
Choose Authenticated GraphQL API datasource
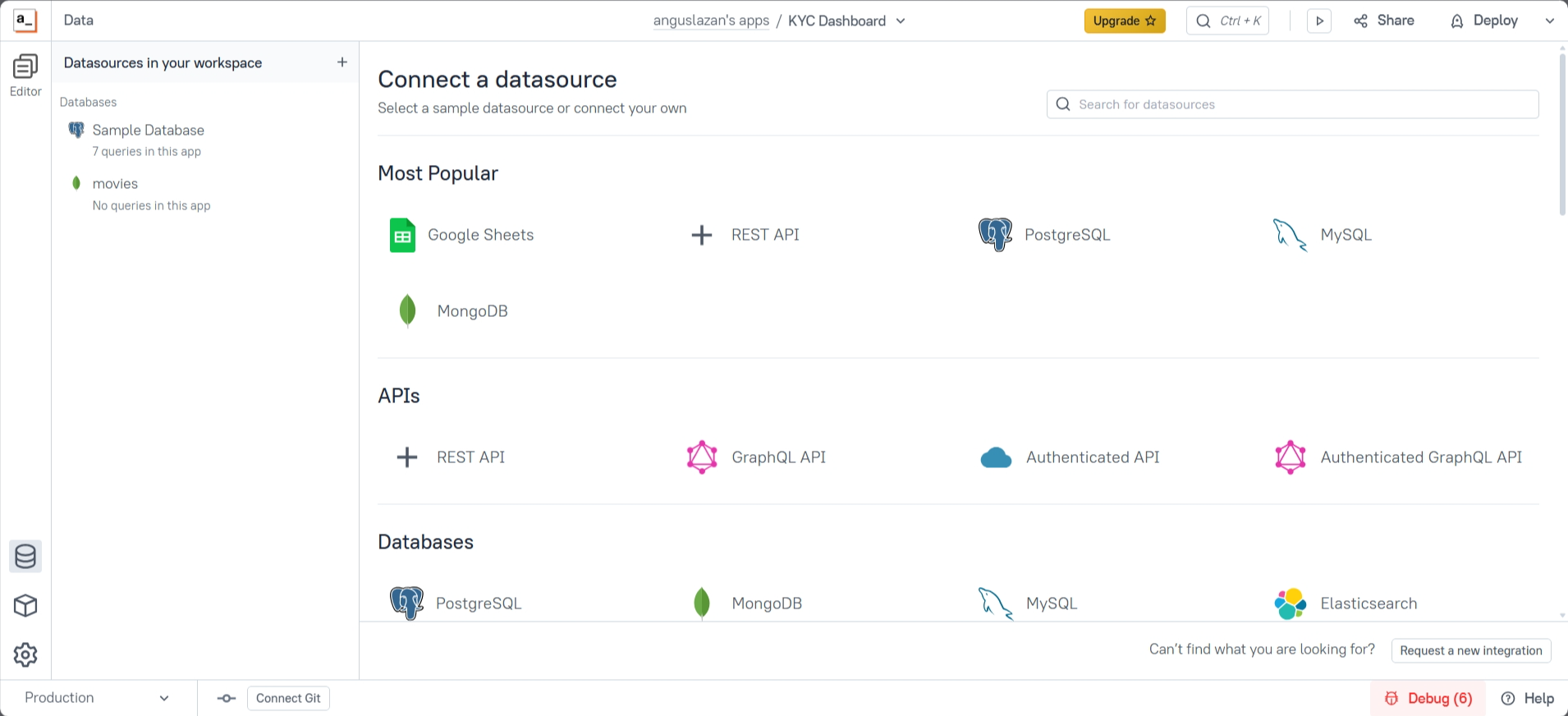[x=1398, y=457]
